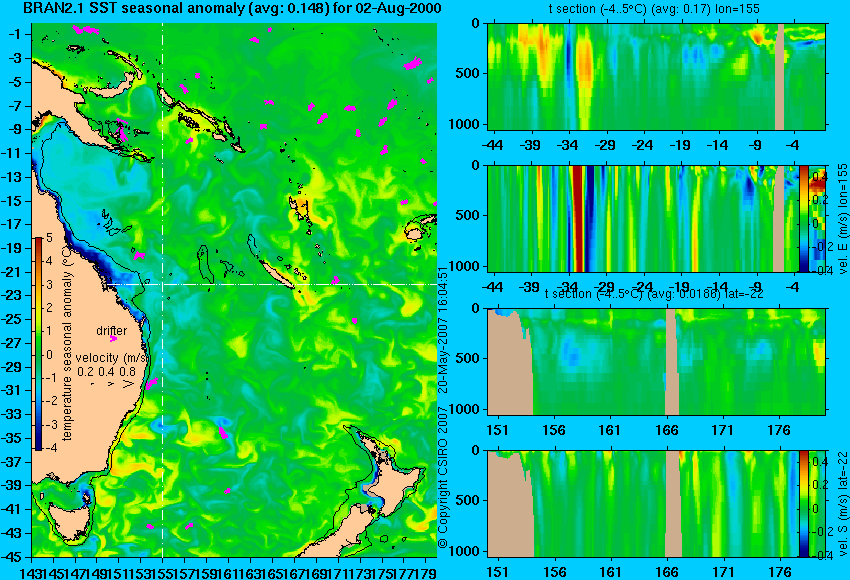Click the 'drifter' legend label
The image size is (850, 580).
[112, 331]
